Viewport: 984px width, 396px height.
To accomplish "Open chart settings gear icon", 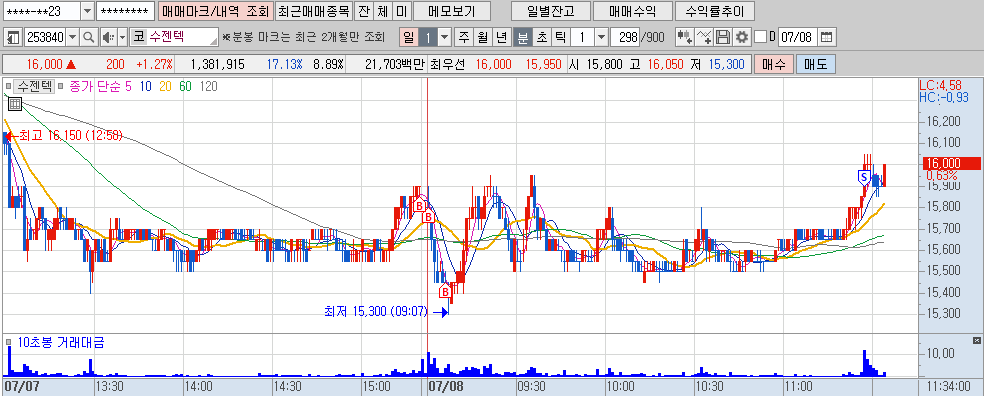I will (742, 38).
